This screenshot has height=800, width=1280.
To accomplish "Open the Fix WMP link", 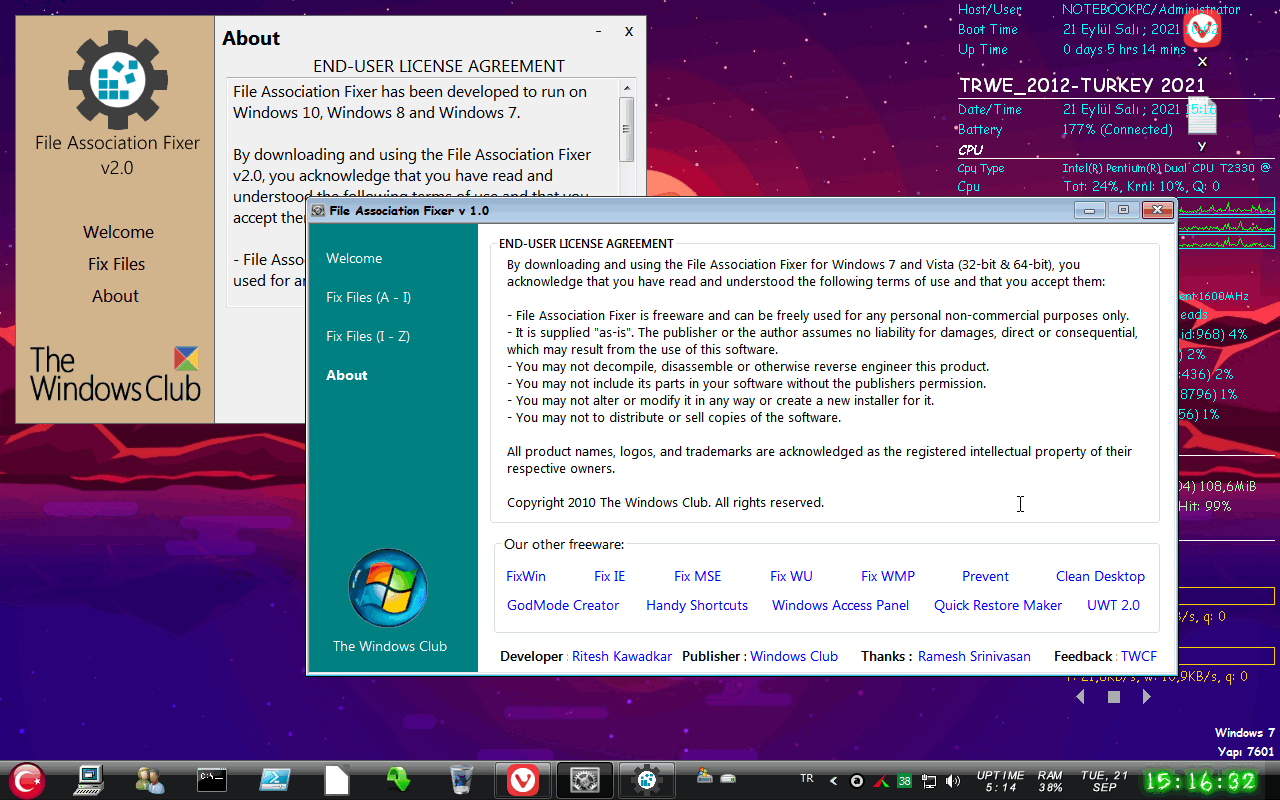I will [888, 576].
